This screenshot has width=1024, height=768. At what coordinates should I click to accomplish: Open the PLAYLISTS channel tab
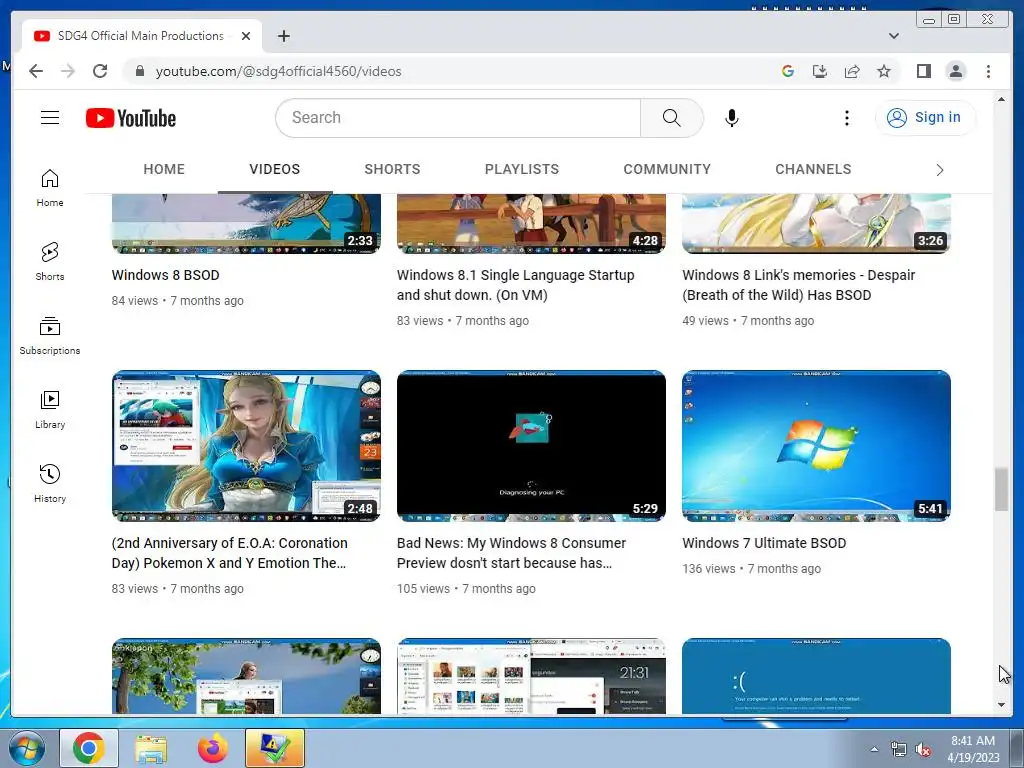pyautogui.click(x=522, y=169)
